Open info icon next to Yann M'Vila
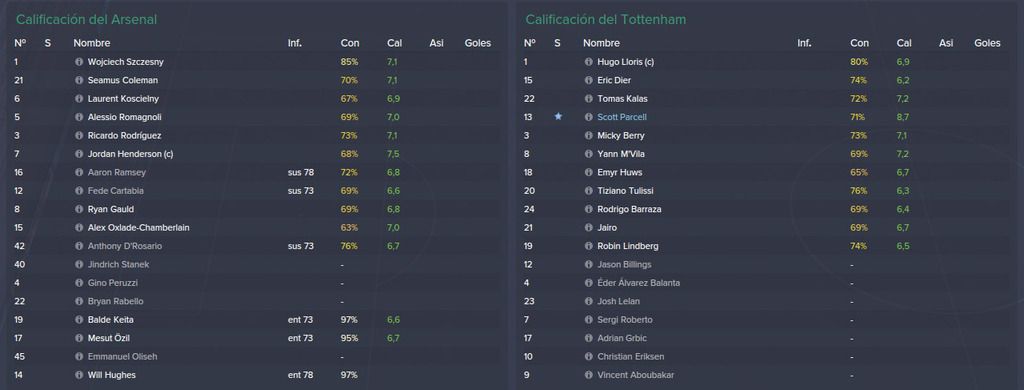Screen dimensions: 1024x390 588,154
